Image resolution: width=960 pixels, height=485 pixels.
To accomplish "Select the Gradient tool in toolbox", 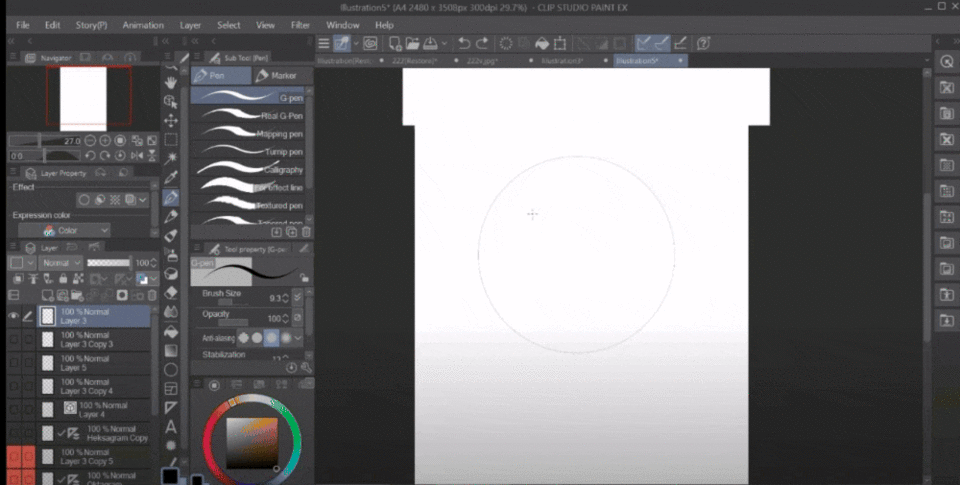I will pyautogui.click(x=171, y=350).
